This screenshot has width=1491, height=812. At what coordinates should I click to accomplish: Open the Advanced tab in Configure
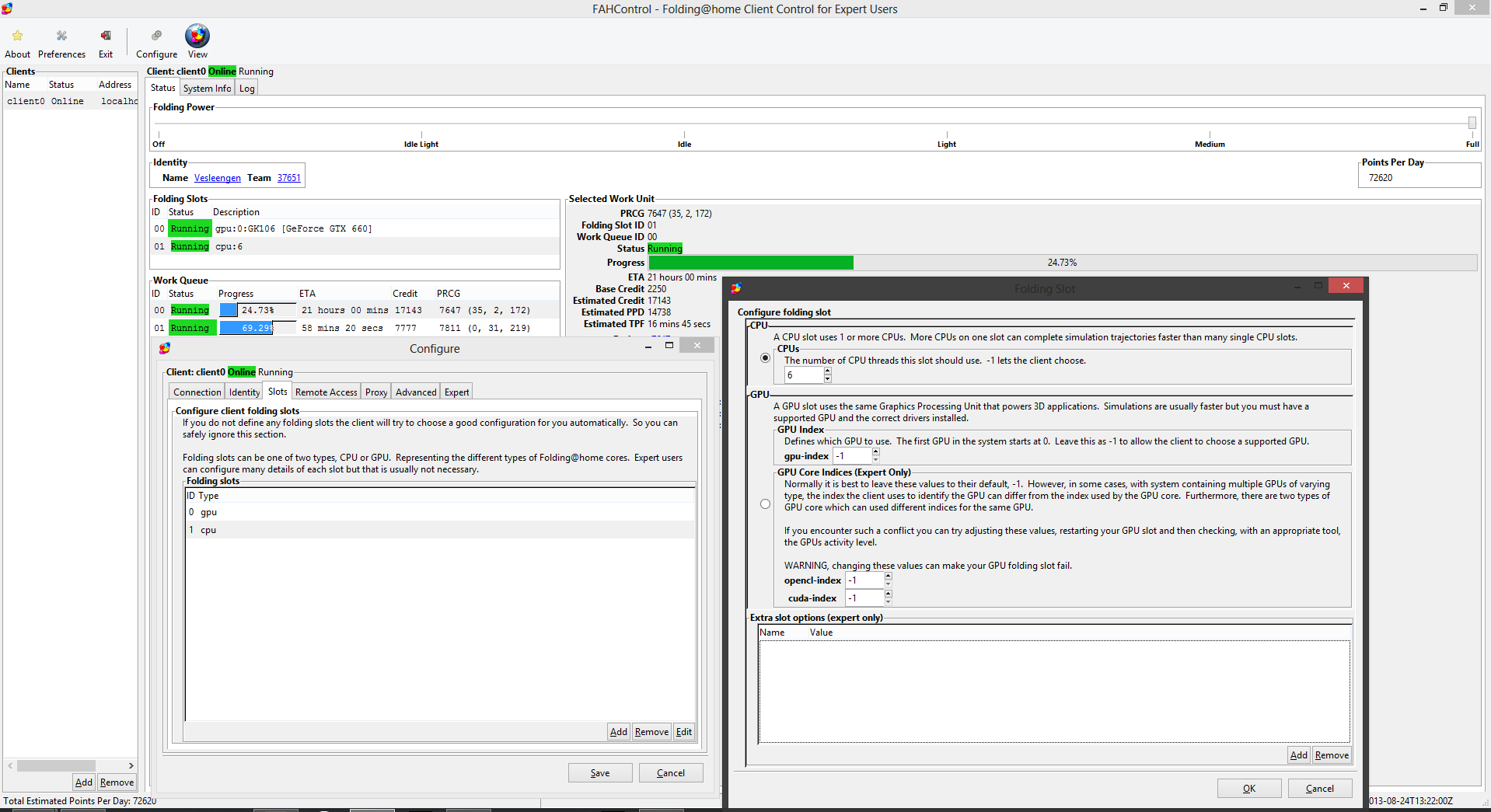pos(416,392)
